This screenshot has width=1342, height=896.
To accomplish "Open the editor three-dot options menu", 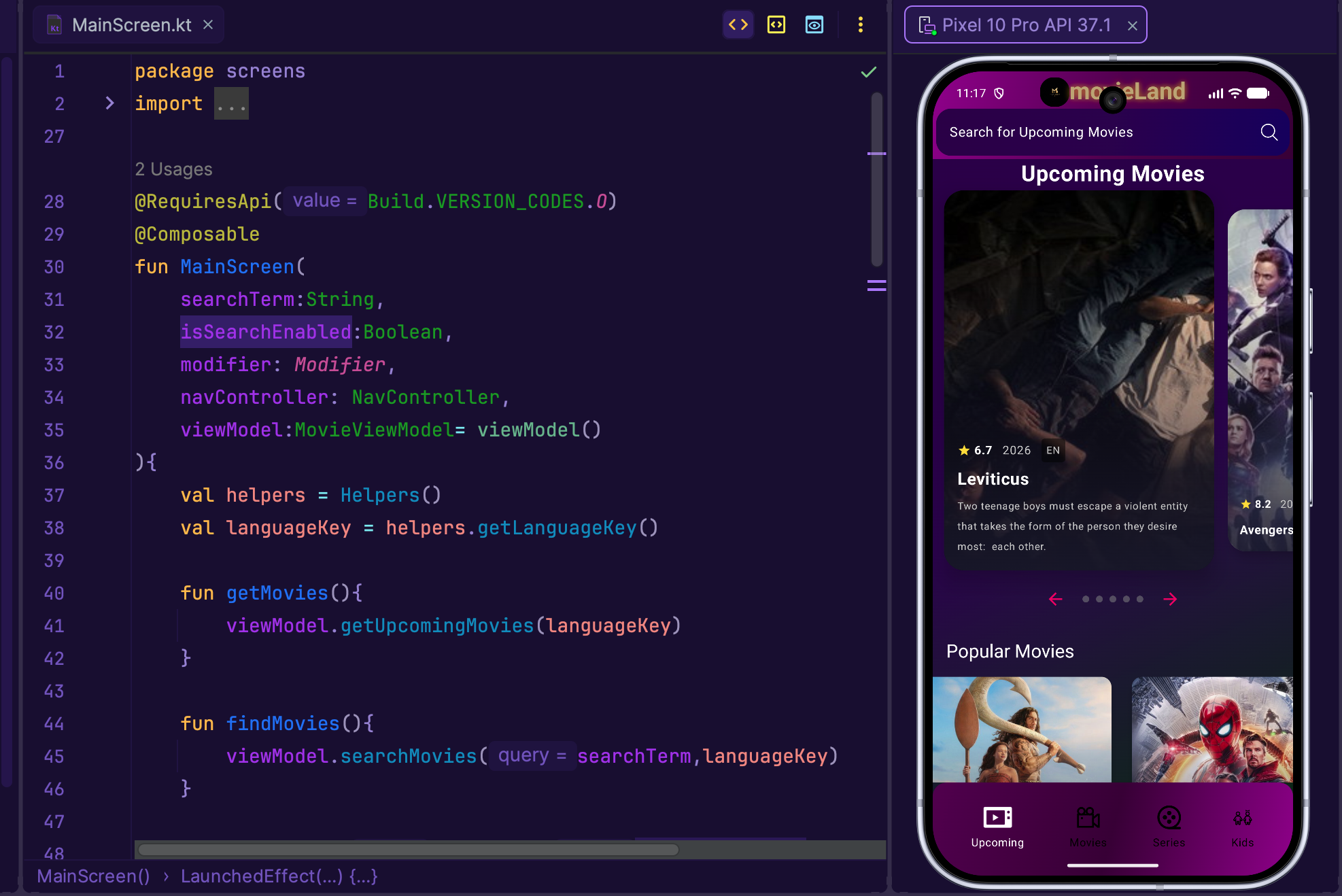I will [861, 25].
